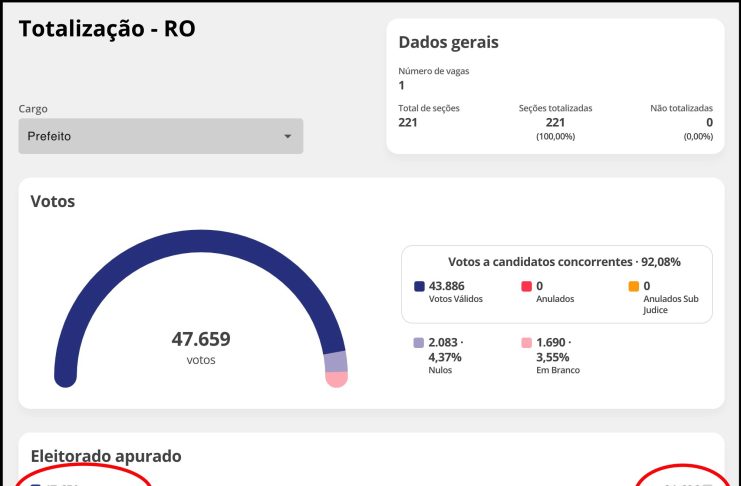Click the 47.659 votos total in the gauge
The height and width of the screenshot is (486, 741).
pyautogui.click(x=201, y=339)
